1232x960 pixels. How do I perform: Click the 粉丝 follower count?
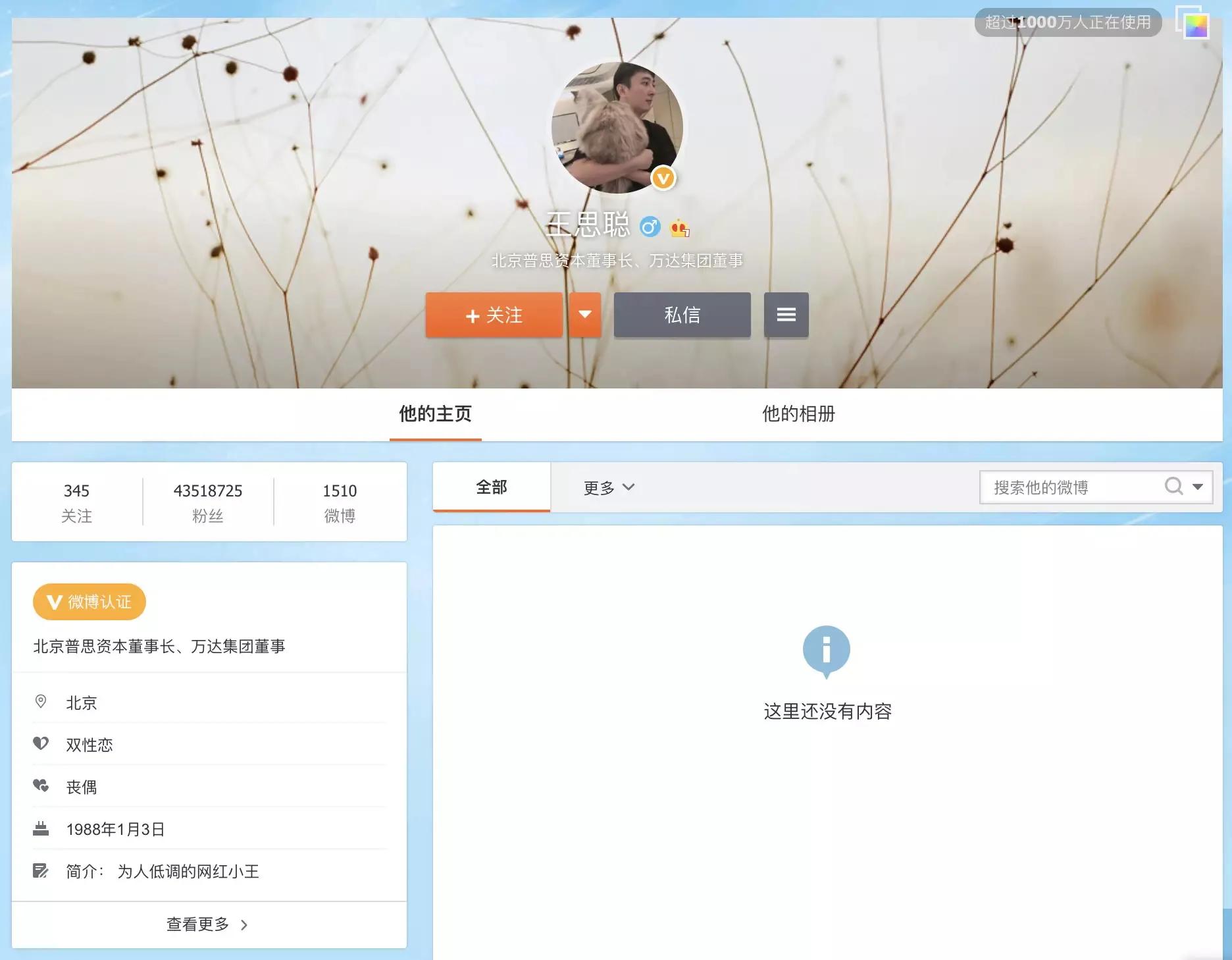(208, 502)
